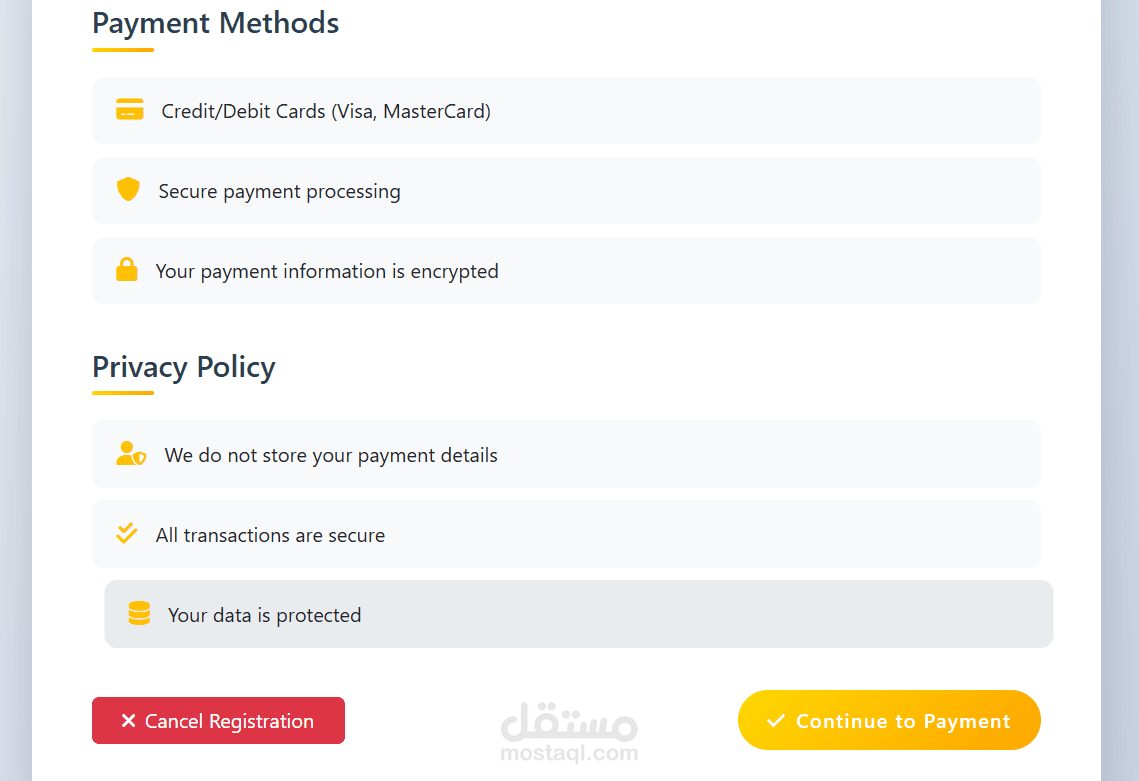Click the credit card icon
The image size is (1139, 781).
(x=130, y=110)
